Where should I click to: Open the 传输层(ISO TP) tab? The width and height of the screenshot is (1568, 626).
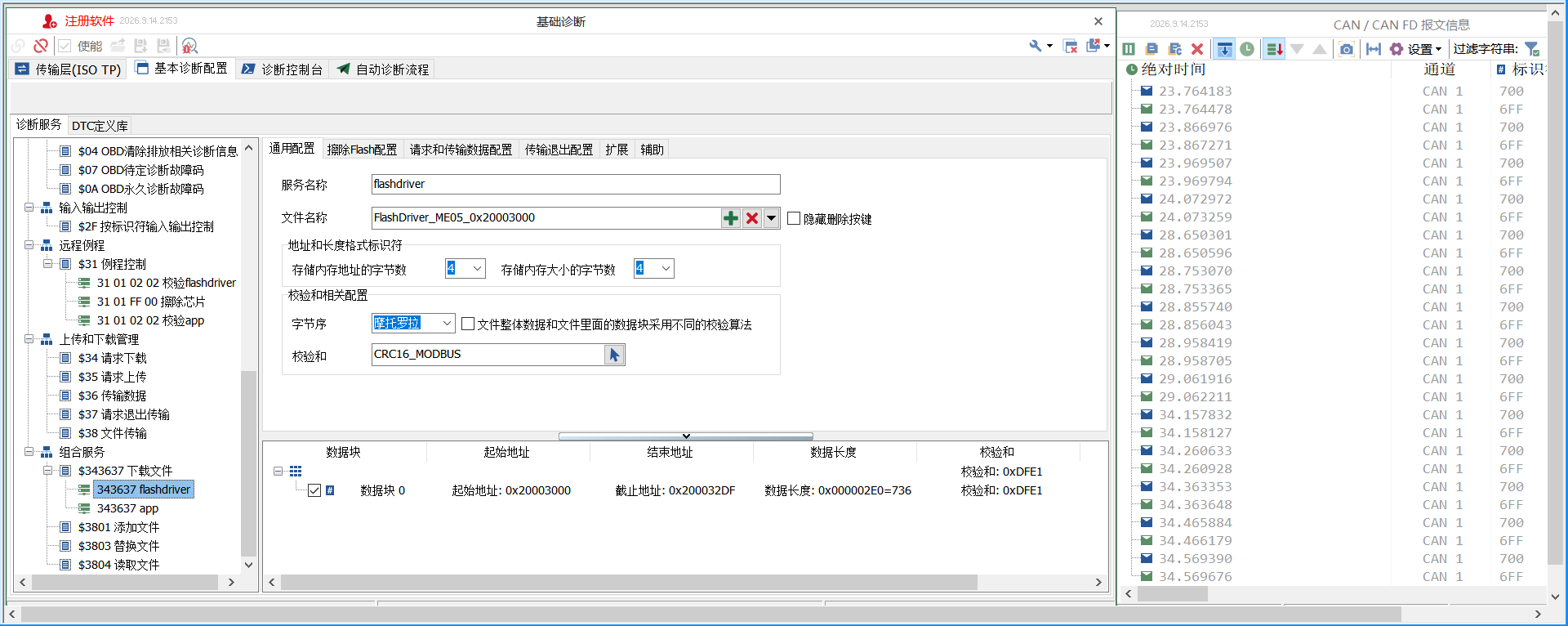coord(68,69)
